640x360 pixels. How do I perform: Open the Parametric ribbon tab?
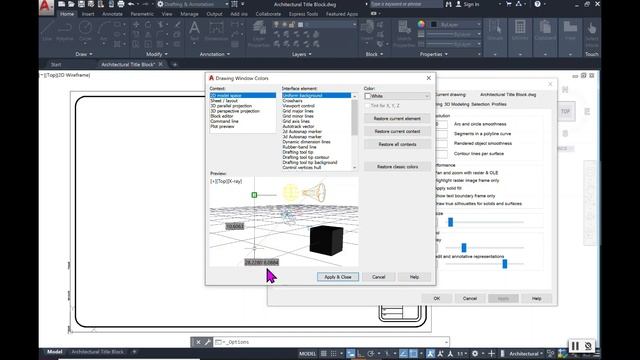click(142, 14)
